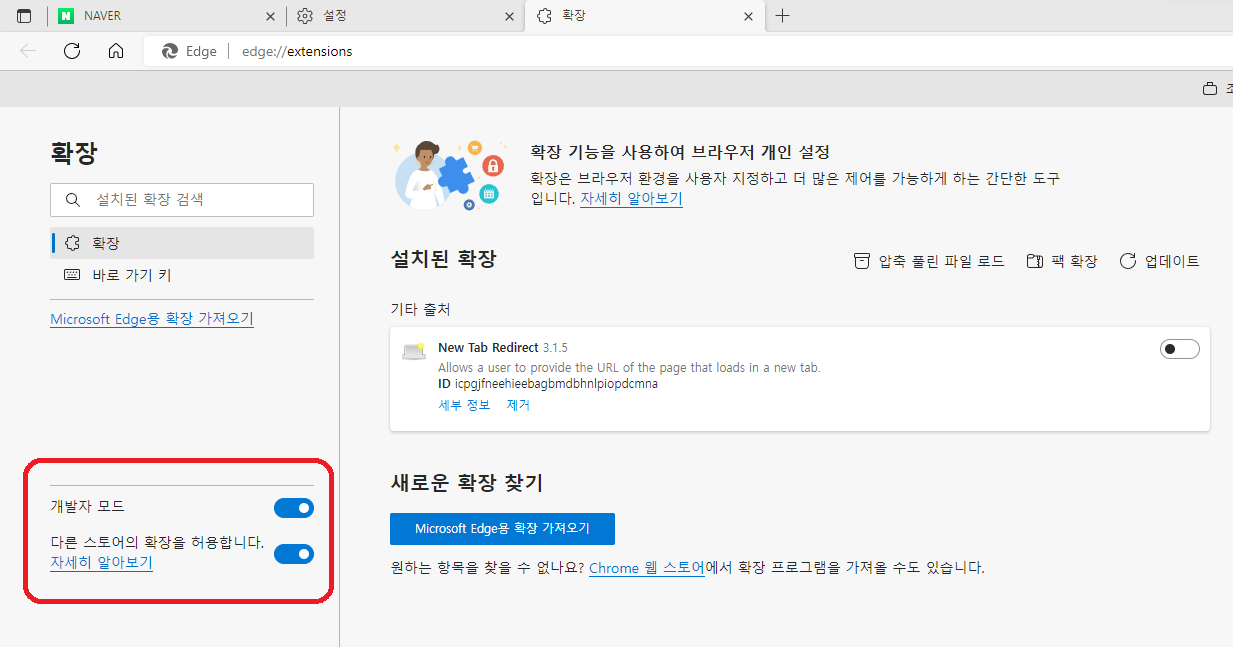The width and height of the screenshot is (1233, 647).
Task: Click the briefcase icon on favorites bar
Action: click(1210, 88)
